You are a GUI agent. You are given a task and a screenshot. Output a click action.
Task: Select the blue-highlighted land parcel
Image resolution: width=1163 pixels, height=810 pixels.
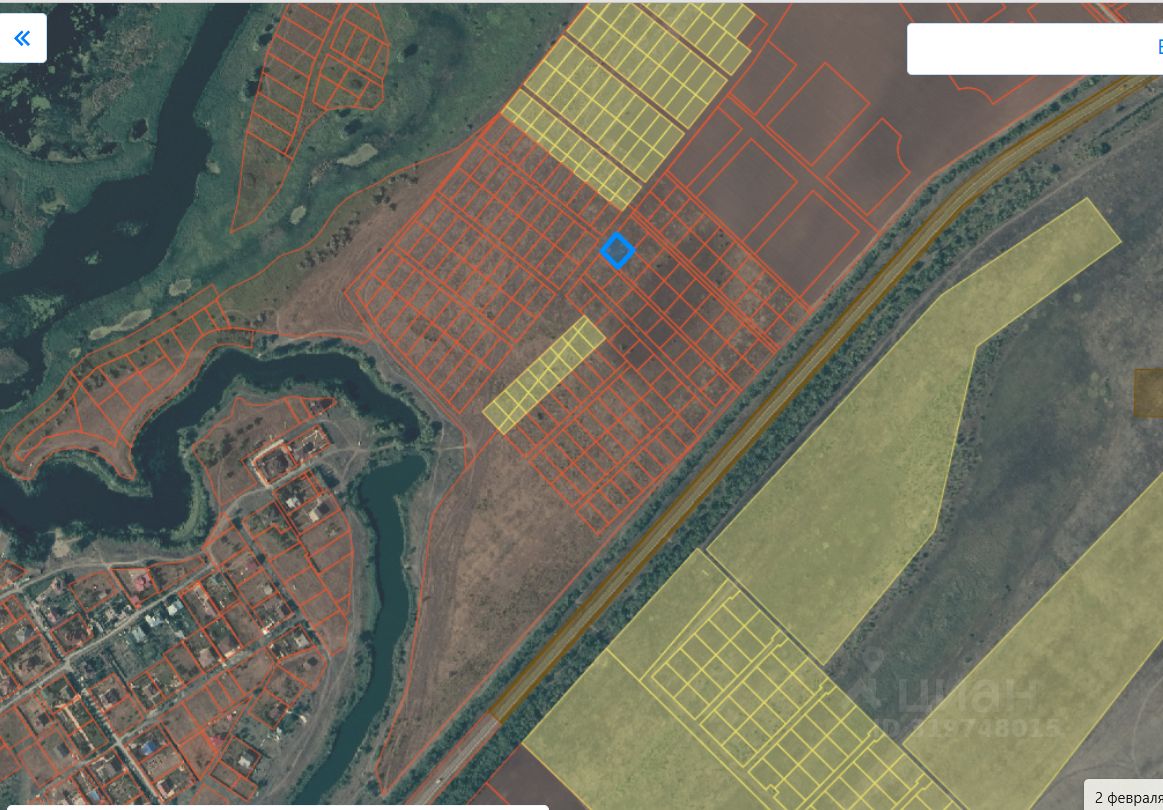point(617,251)
